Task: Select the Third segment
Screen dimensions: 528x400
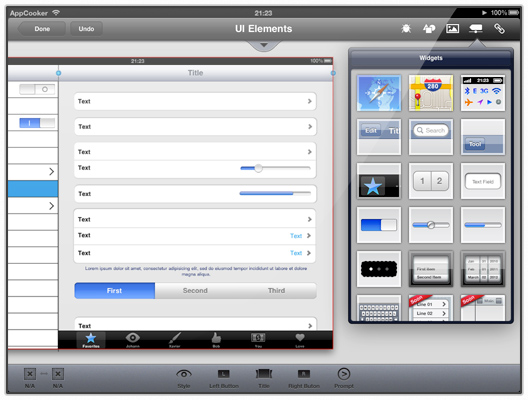Action: (276, 291)
